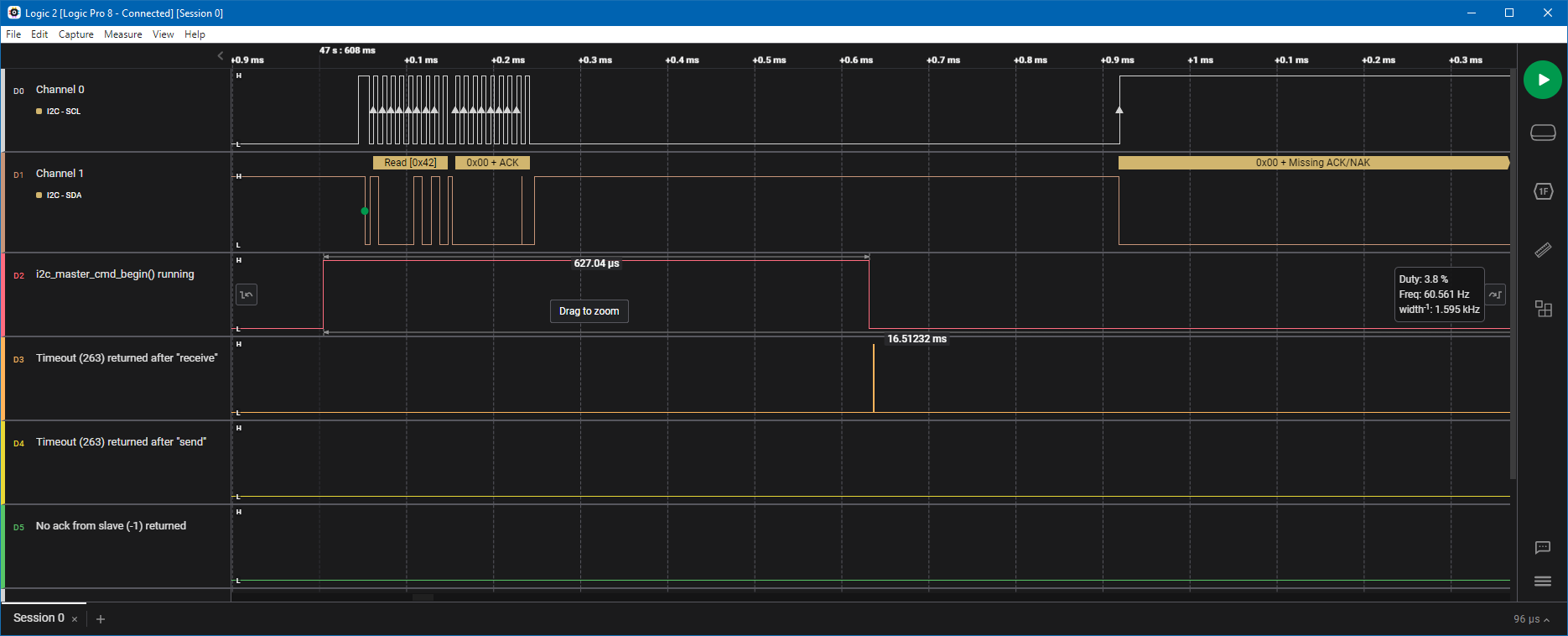Click the Logic 2 app icon in title bar
This screenshot has height=636, width=1568.
coord(13,13)
